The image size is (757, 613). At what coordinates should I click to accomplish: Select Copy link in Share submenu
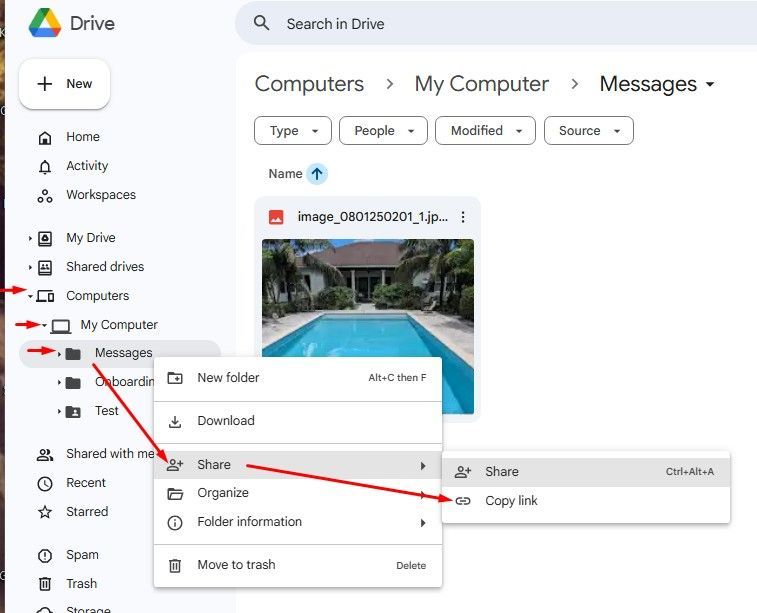(x=586, y=501)
